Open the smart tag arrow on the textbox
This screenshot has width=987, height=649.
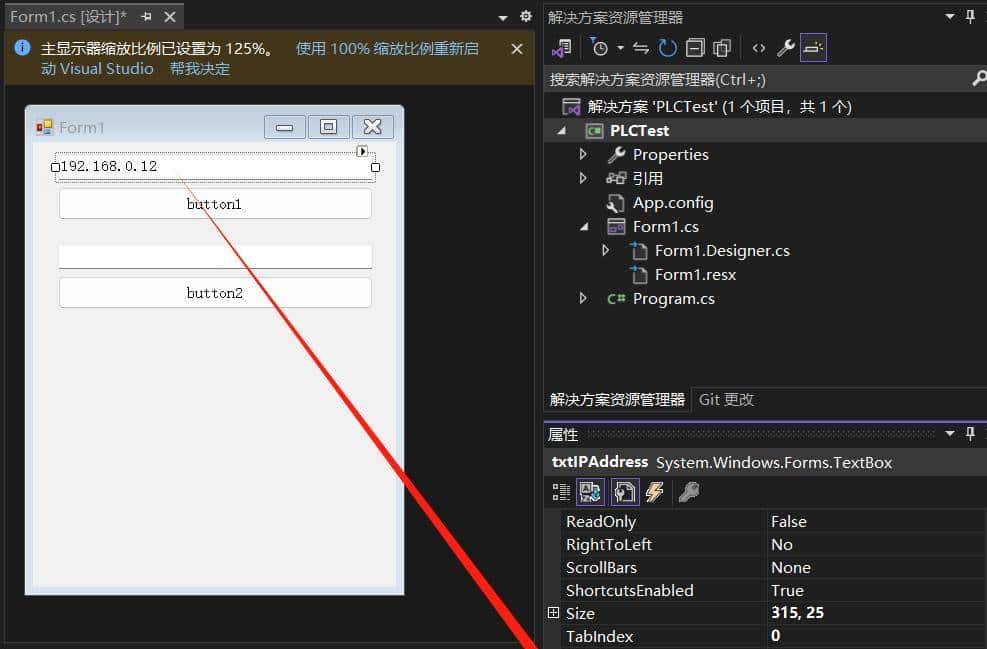point(362,151)
